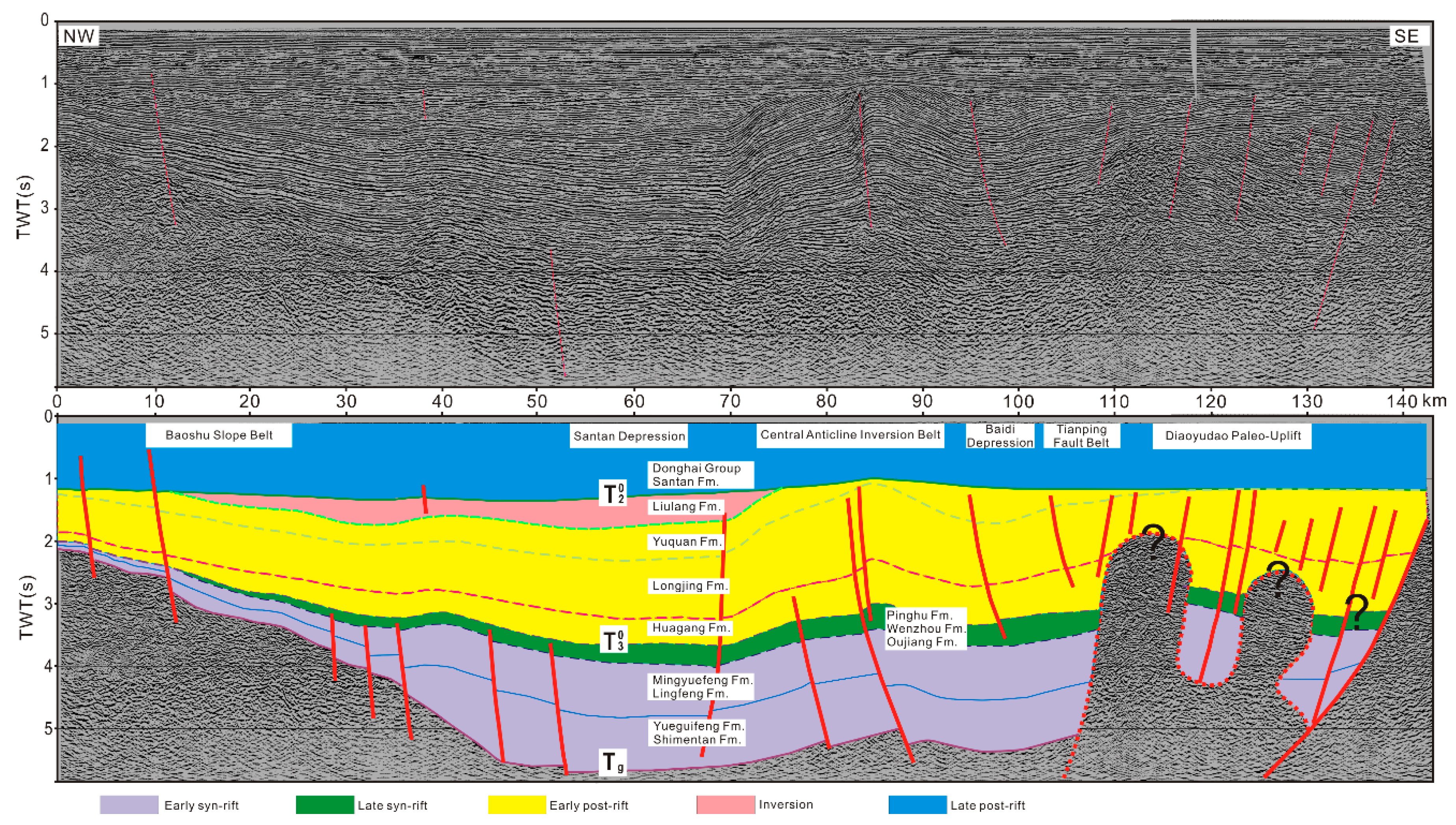Image resolution: width=1456 pixels, height=825 pixels.
Task: Click the Baoshu Slope Belt label
Action: pos(219,435)
